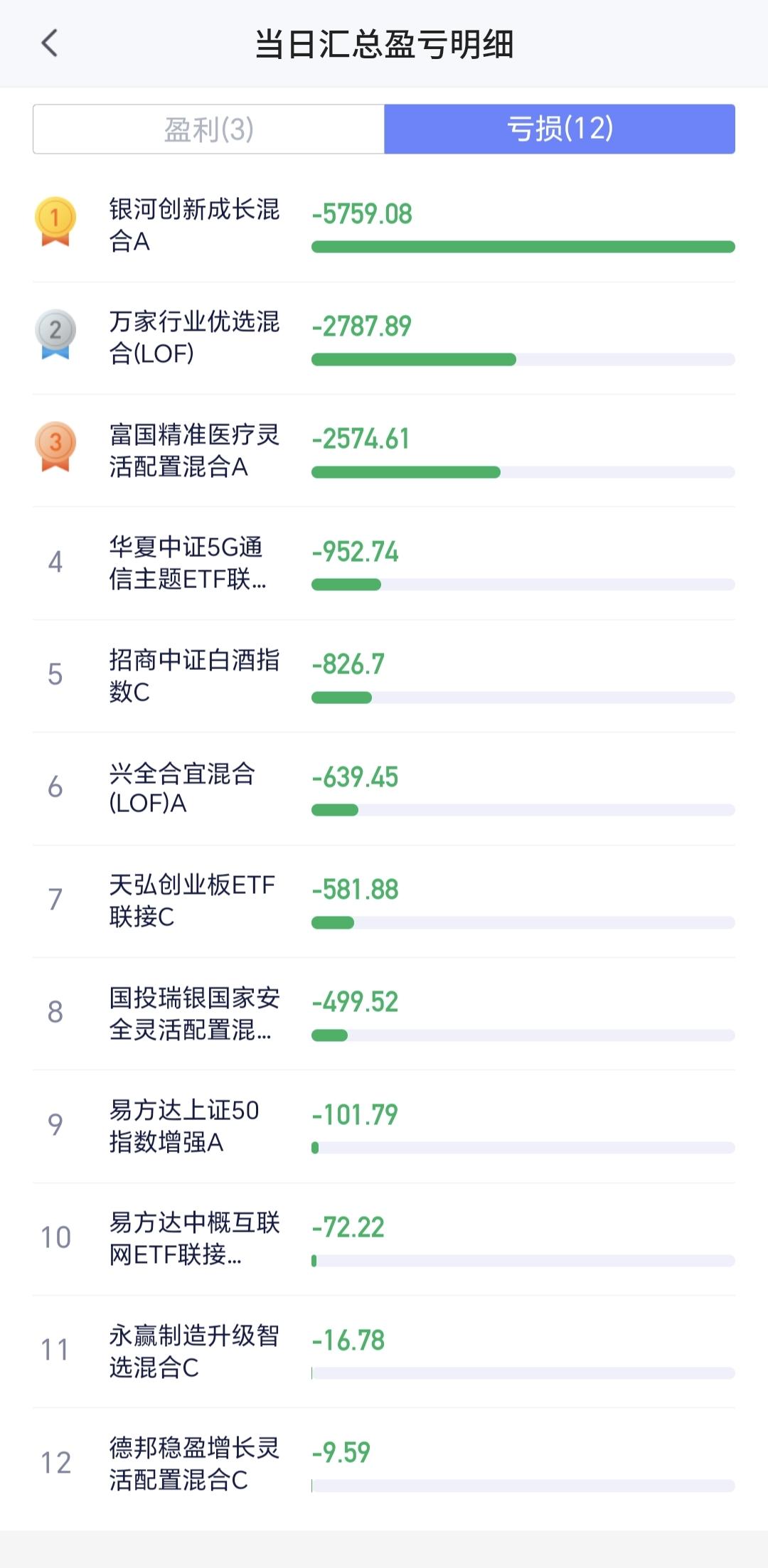Tap the 当日汇总盈亏明细 page title
The image size is (768, 1568).
[x=384, y=44]
